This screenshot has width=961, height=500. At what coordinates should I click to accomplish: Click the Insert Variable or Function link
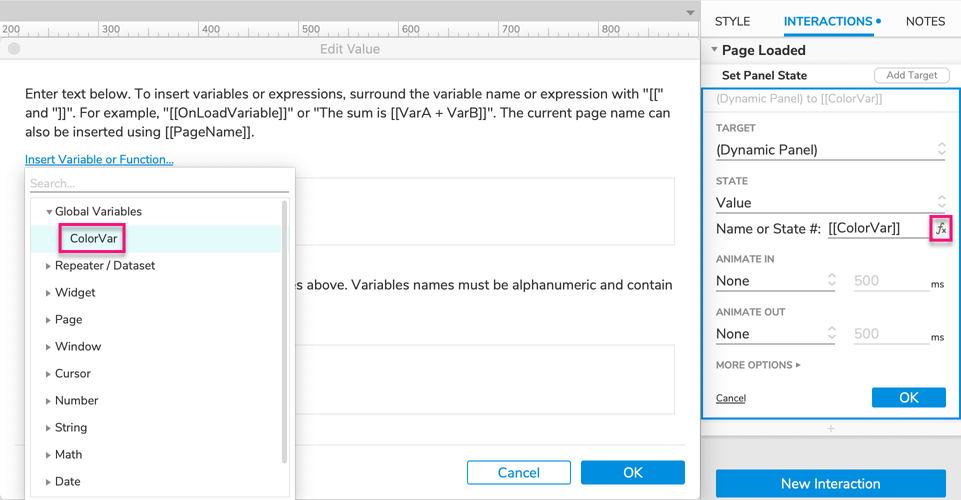tap(99, 159)
